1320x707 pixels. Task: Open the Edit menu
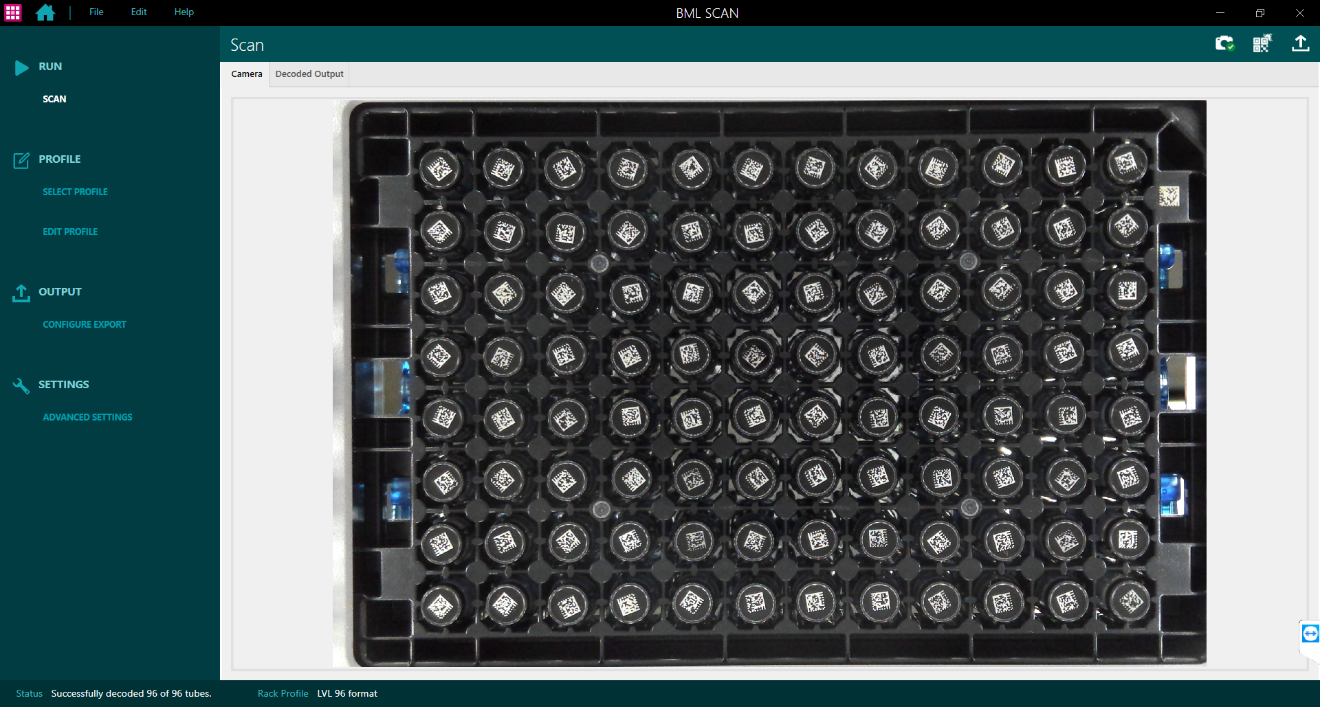139,12
